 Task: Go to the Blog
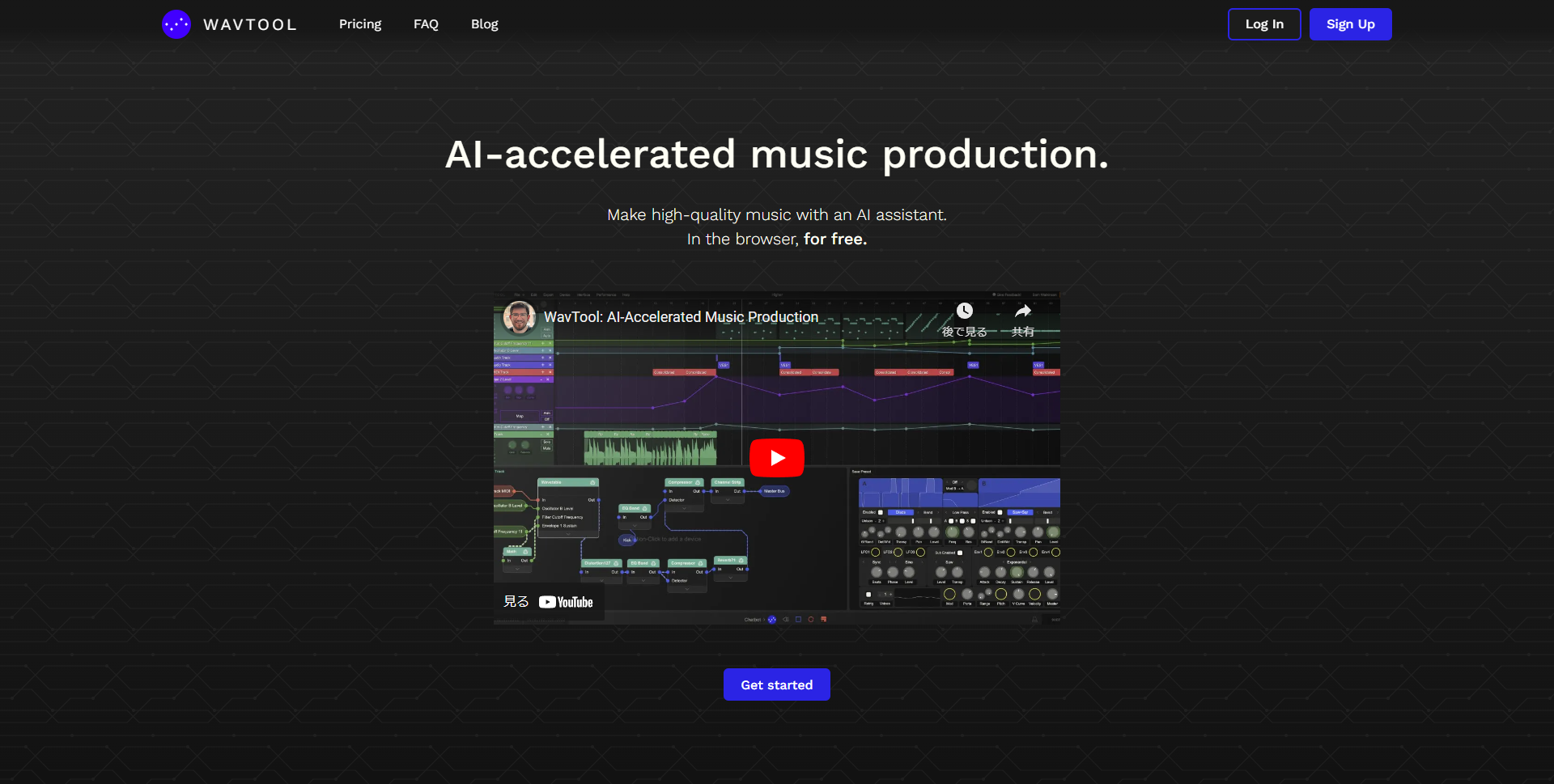485,24
